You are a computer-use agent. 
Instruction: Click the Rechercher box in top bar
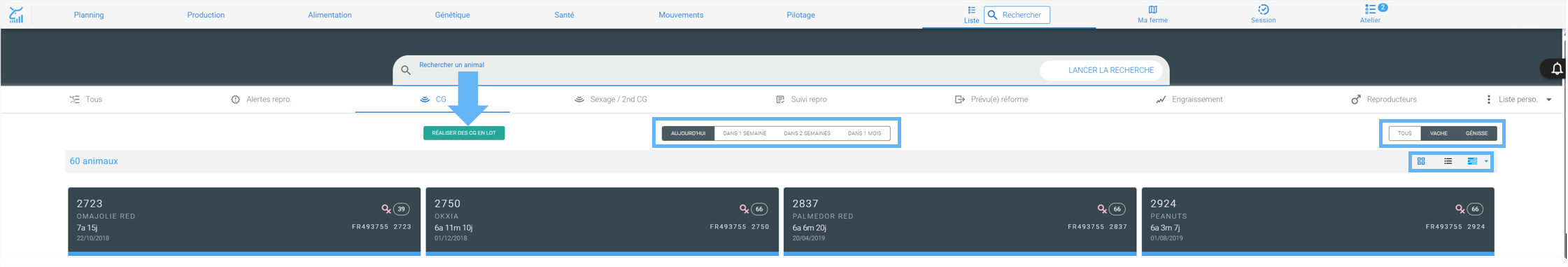click(1017, 15)
